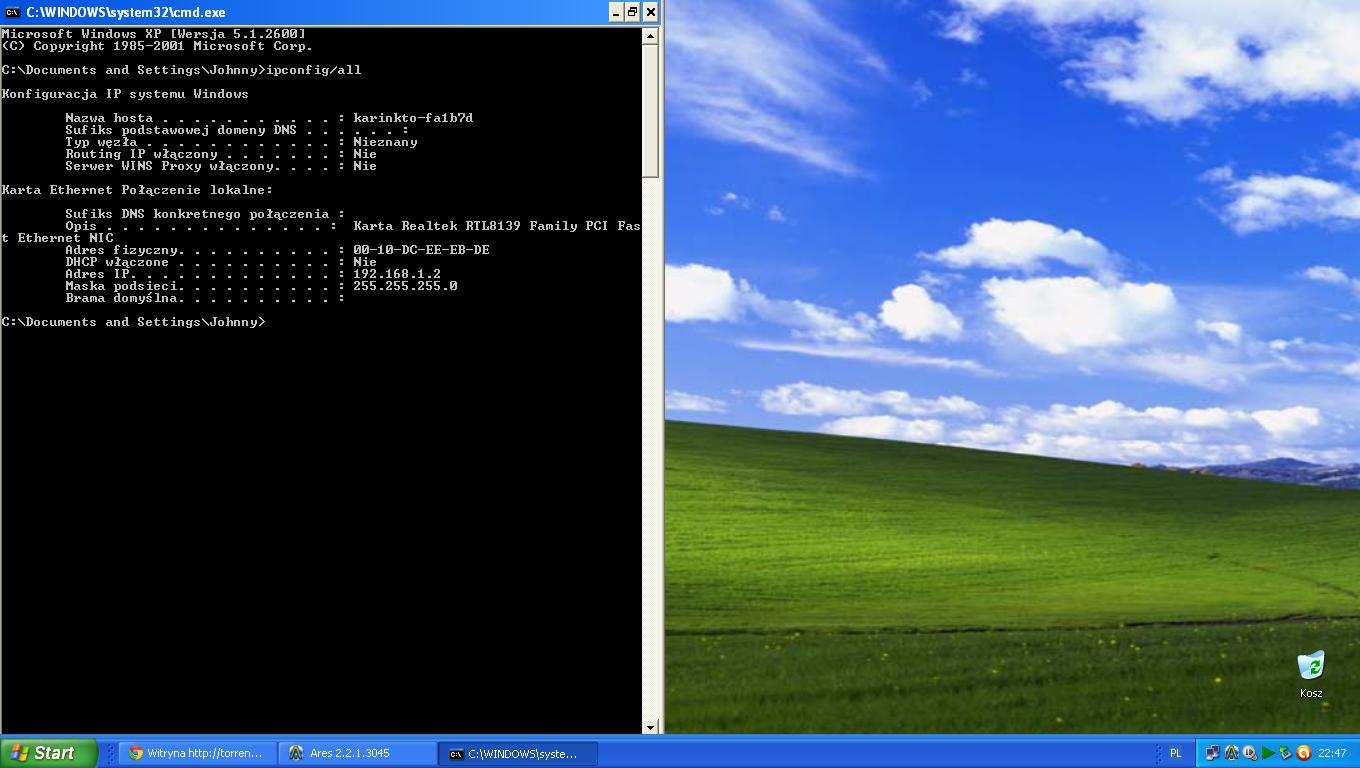Switch to the Chrome Witryna http://torren taskbar button

point(198,753)
